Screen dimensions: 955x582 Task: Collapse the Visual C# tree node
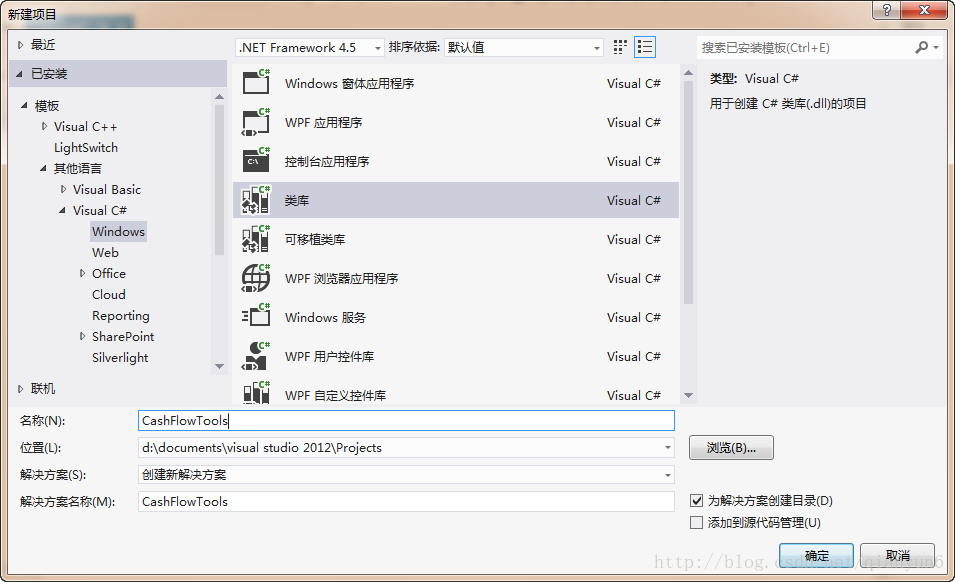click(62, 210)
